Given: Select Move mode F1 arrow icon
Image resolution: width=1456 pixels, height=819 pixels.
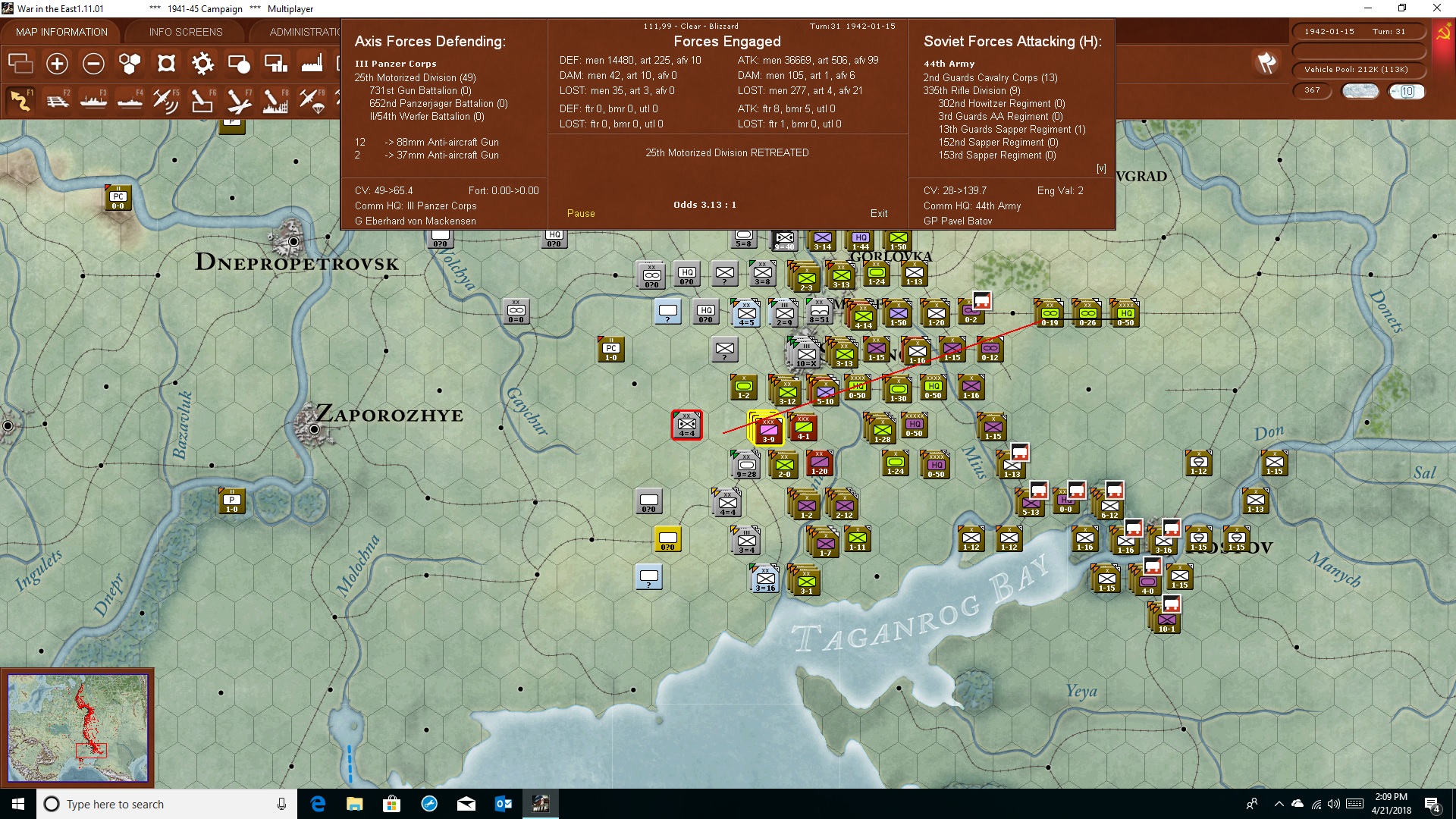Looking at the screenshot, I should (20, 100).
